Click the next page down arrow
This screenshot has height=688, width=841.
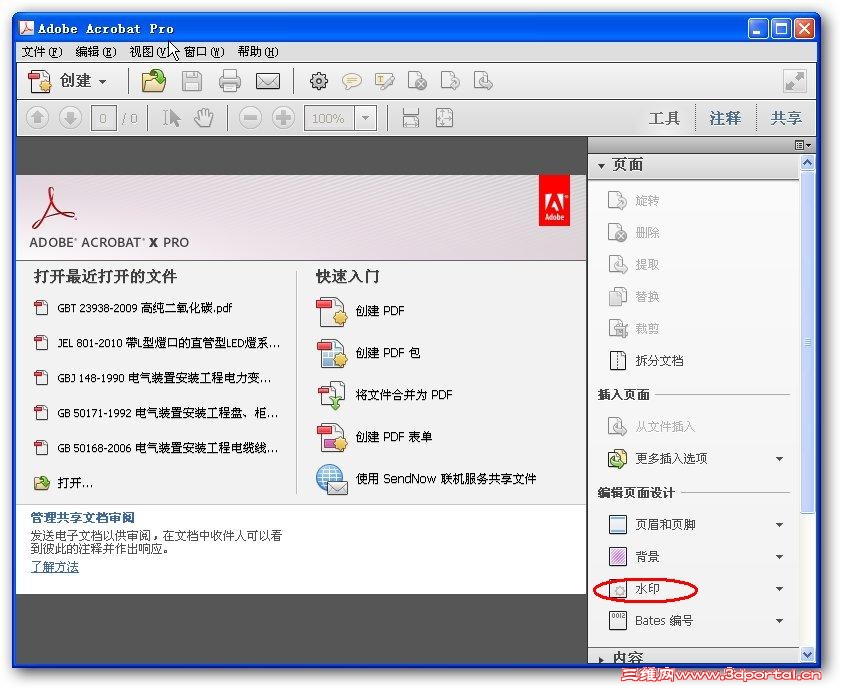click(x=70, y=117)
